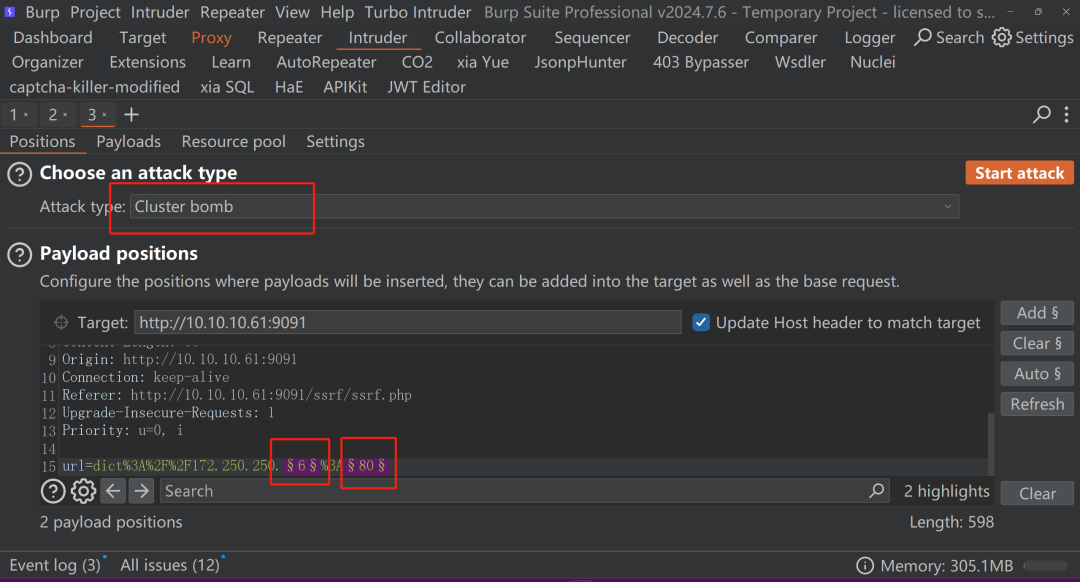Switch to the Collaborator tab

click(480, 38)
